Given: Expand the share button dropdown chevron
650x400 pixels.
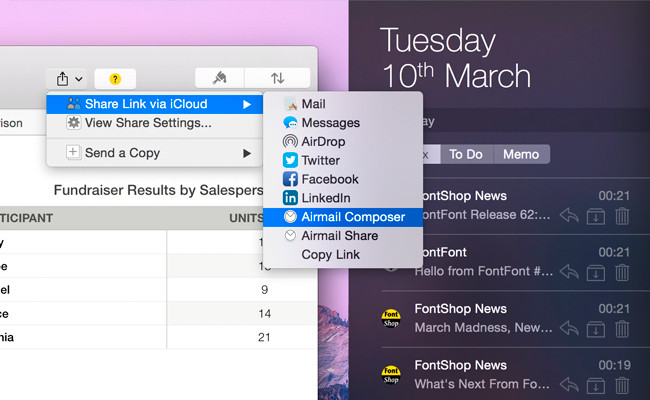Looking at the screenshot, I should pos(79,79).
